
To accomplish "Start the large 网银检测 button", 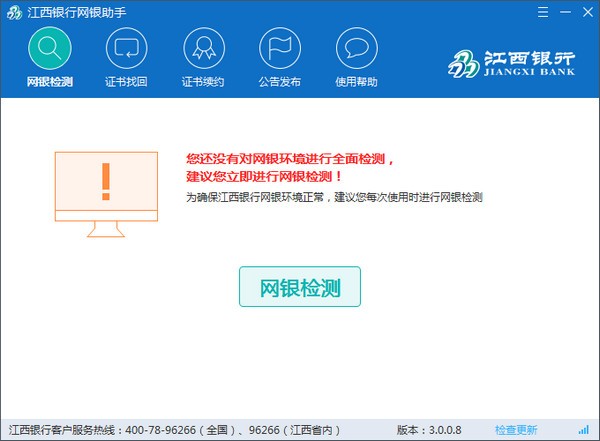I will 300,287.
